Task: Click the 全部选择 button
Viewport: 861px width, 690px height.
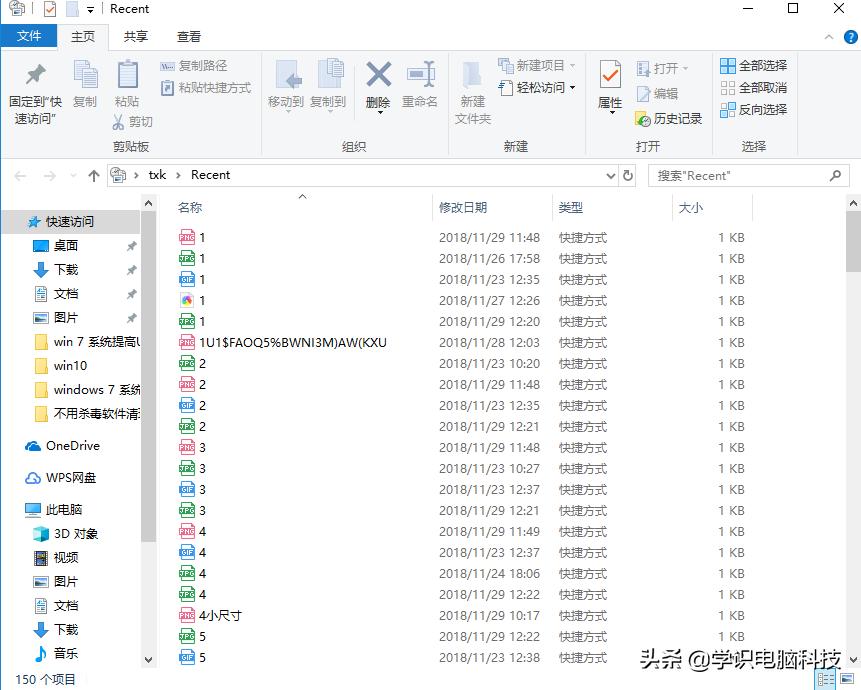Action: 753,65
